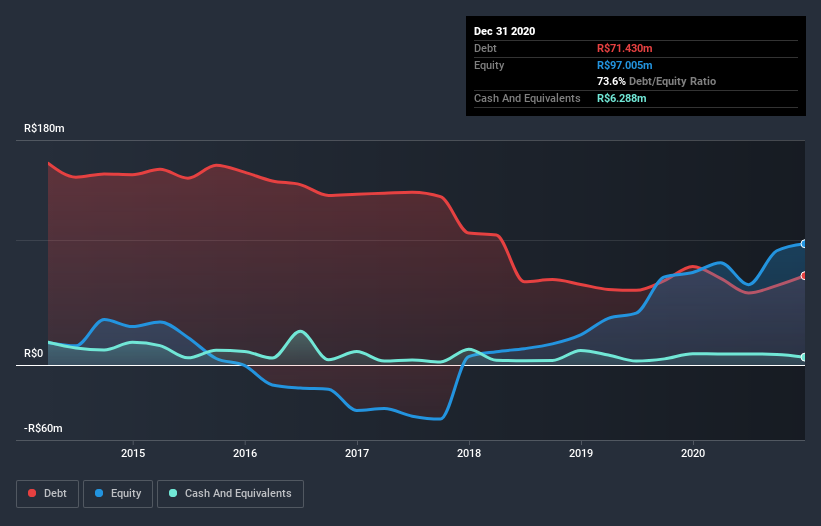The image size is (821, 526).
Task: Click the R$0 y-axis label
Action: tap(34, 353)
